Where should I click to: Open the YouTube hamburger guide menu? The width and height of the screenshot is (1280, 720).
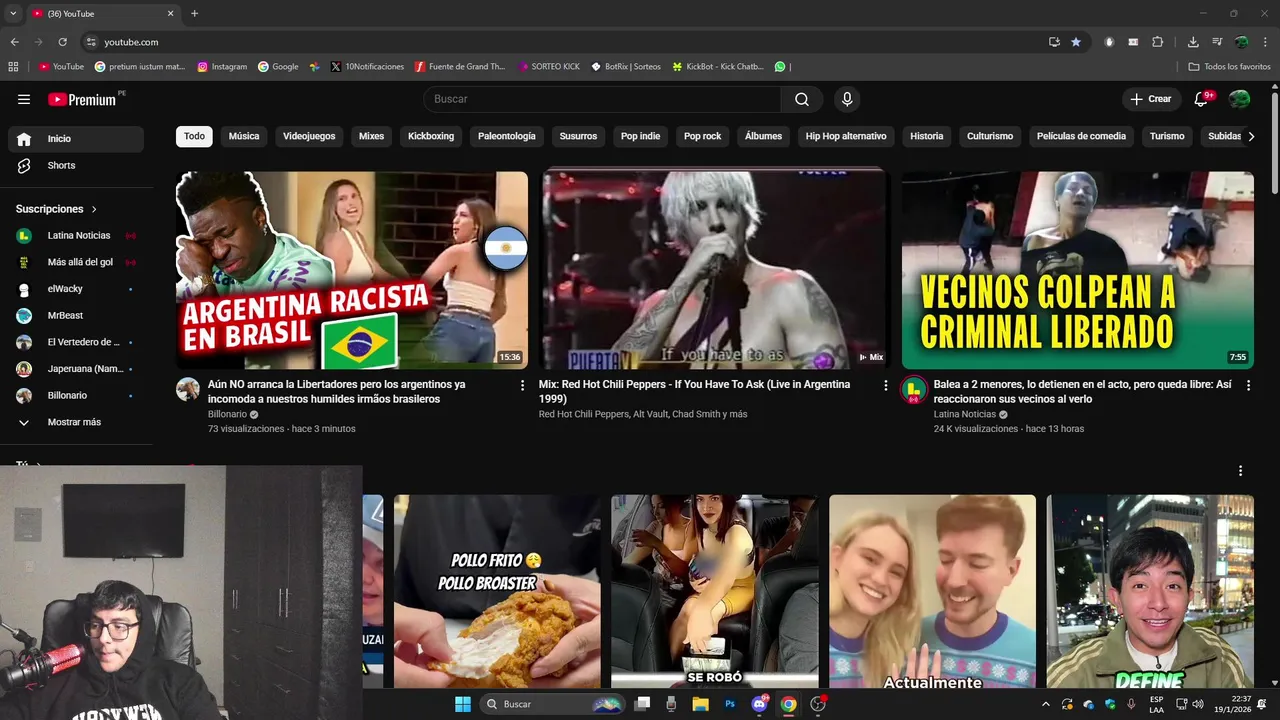click(24, 99)
